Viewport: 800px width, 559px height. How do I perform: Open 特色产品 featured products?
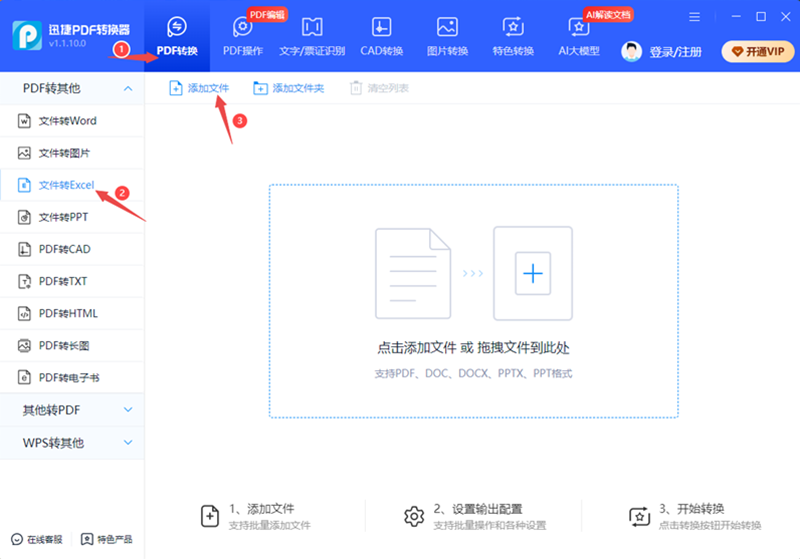(107, 539)
